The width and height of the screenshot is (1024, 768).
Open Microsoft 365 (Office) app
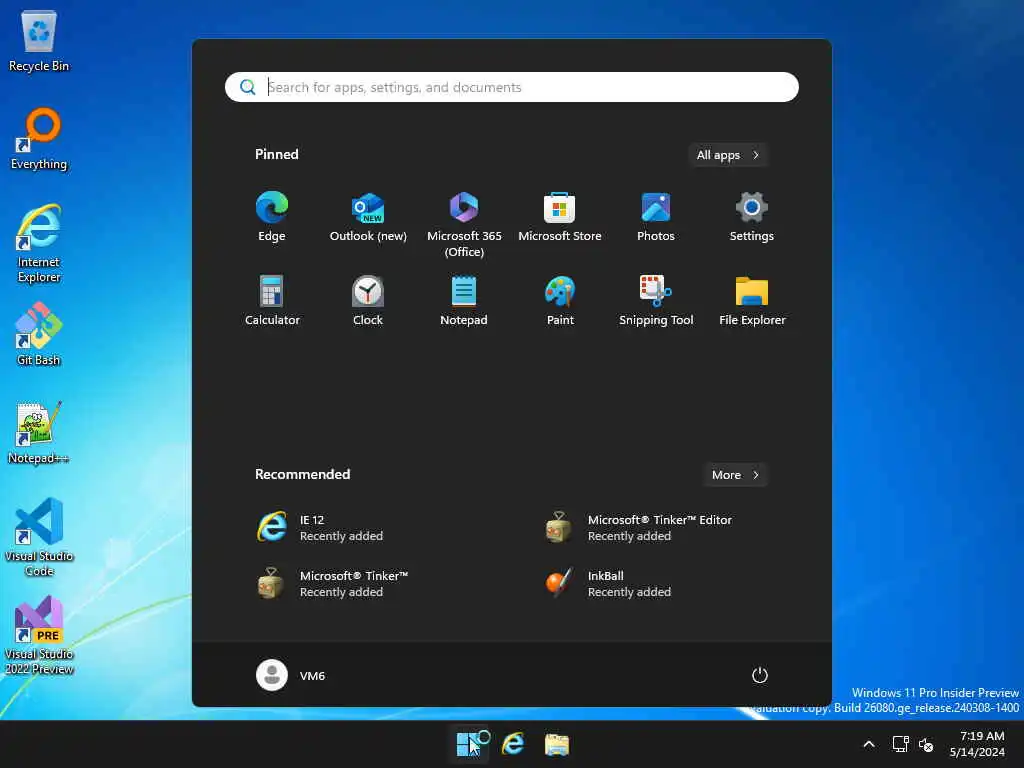click(464, 224)
